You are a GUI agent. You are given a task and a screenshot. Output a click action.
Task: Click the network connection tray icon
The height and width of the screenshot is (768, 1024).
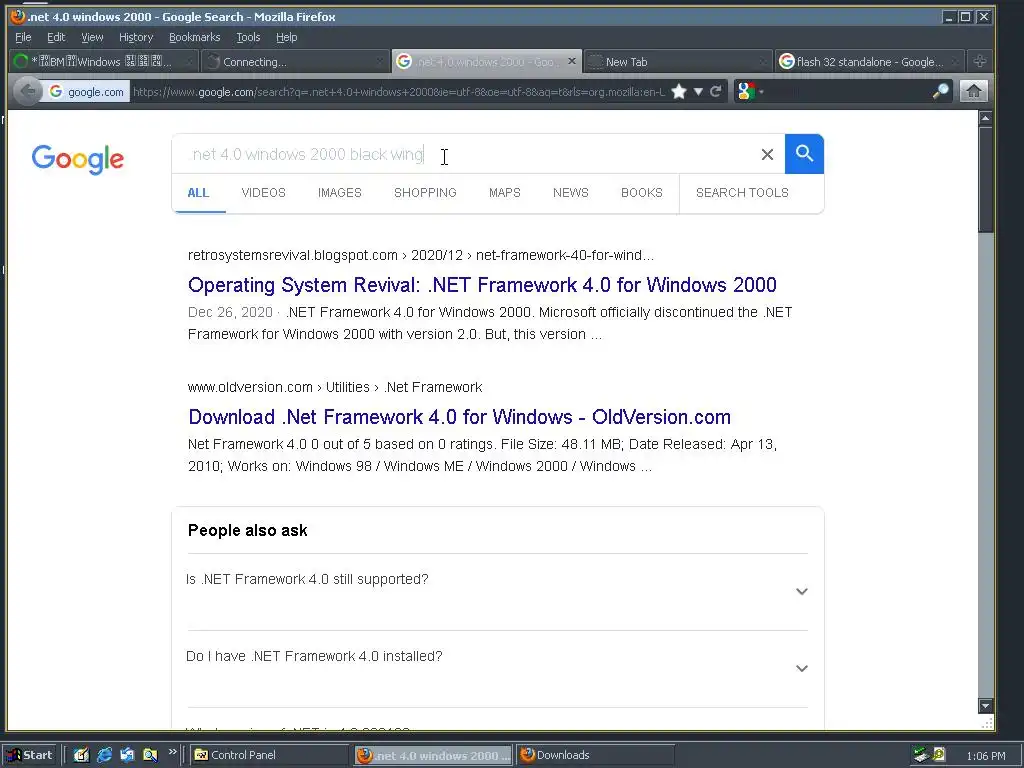tap(921, 755)
